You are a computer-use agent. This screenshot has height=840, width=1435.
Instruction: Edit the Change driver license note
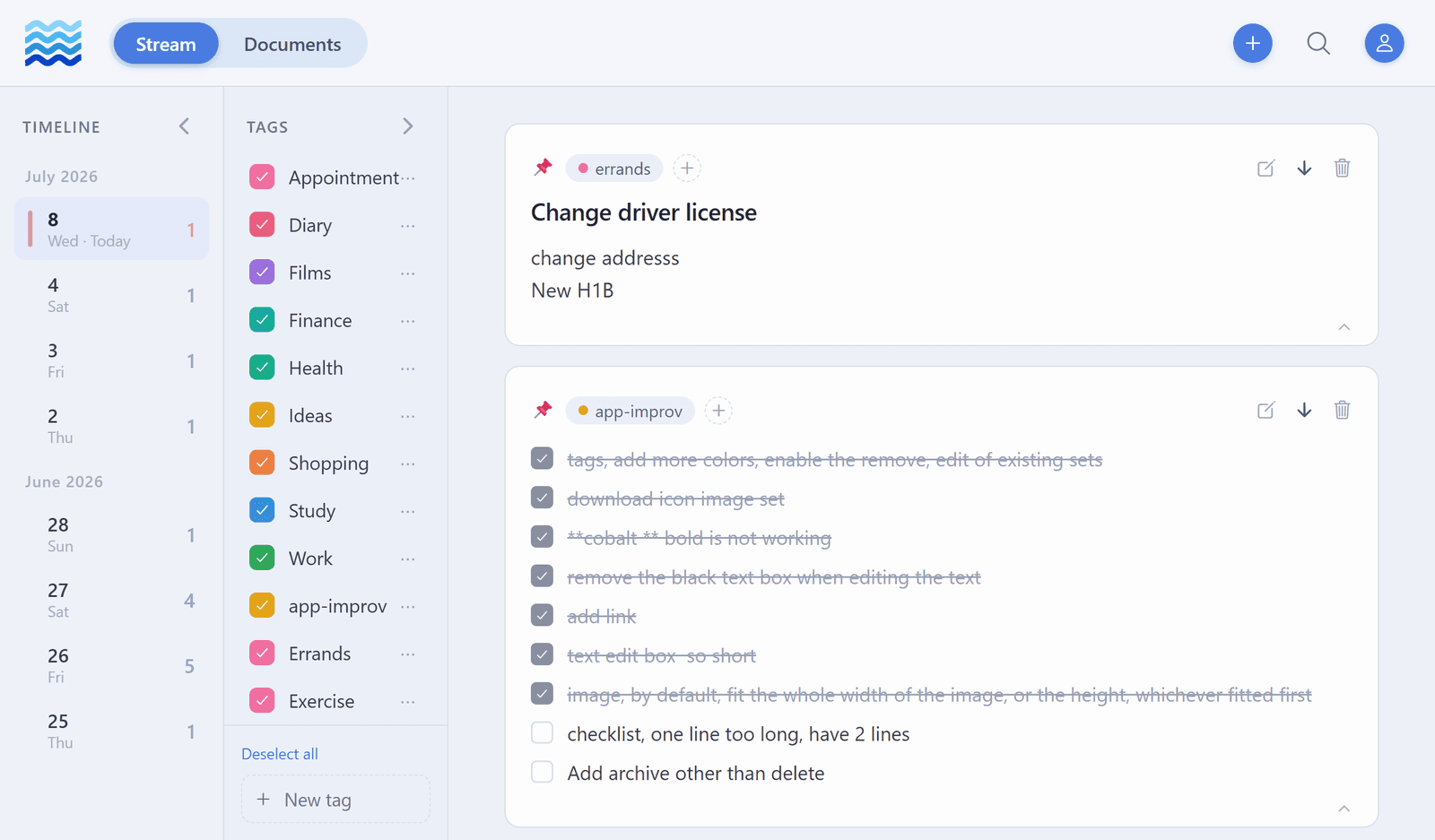point(1265,169)
